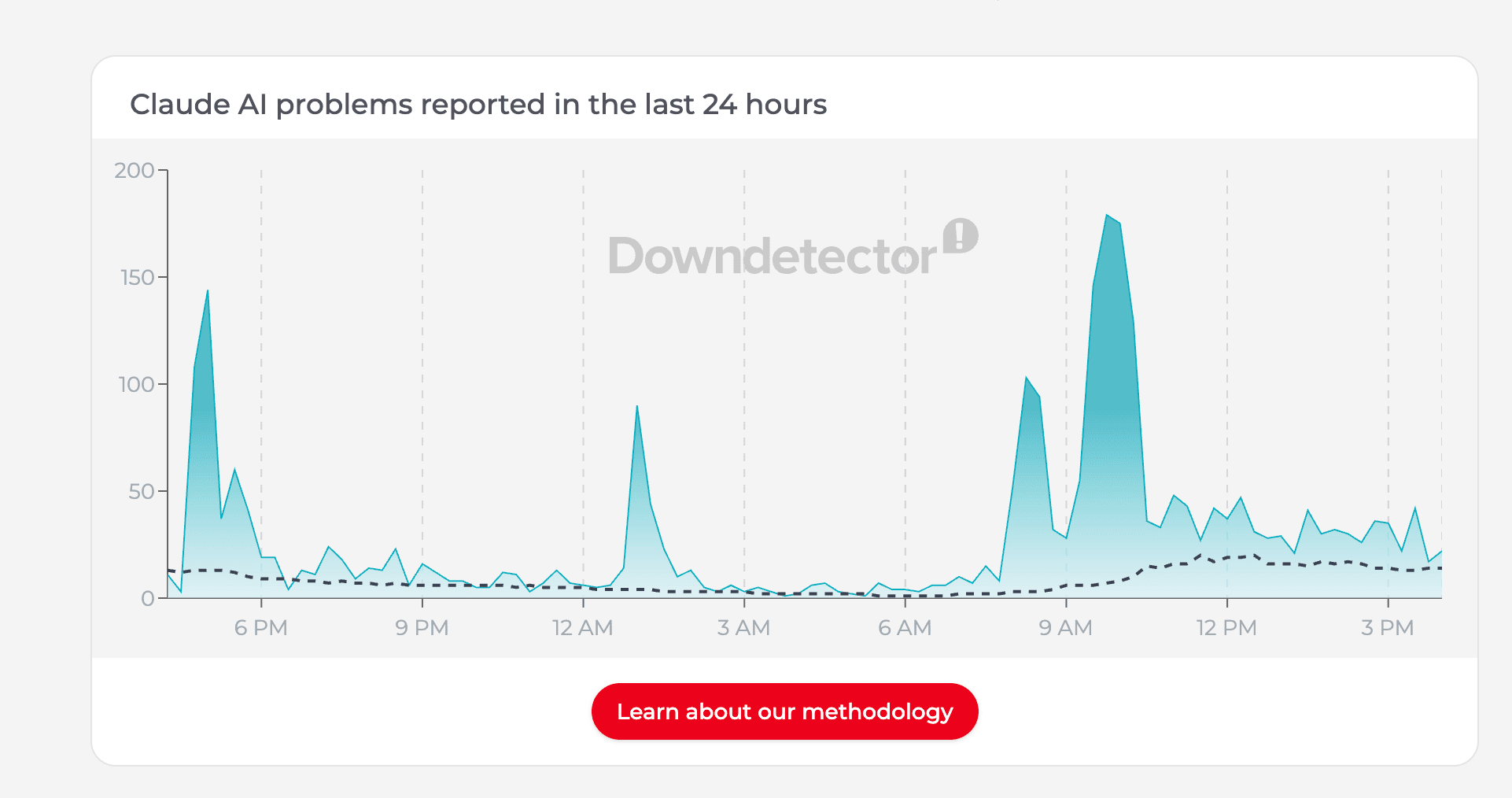Screen dimensions: 1512x798
Task: Click the 9 PM axis label
Action: [x=422, y=627]
